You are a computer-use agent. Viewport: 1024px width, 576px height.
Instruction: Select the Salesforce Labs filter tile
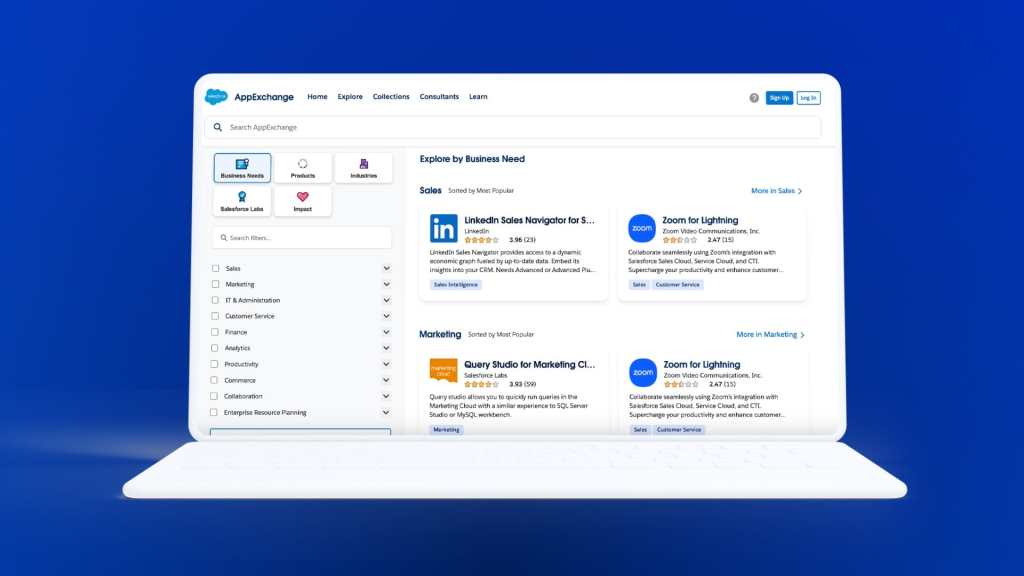[x=242, y=201]
